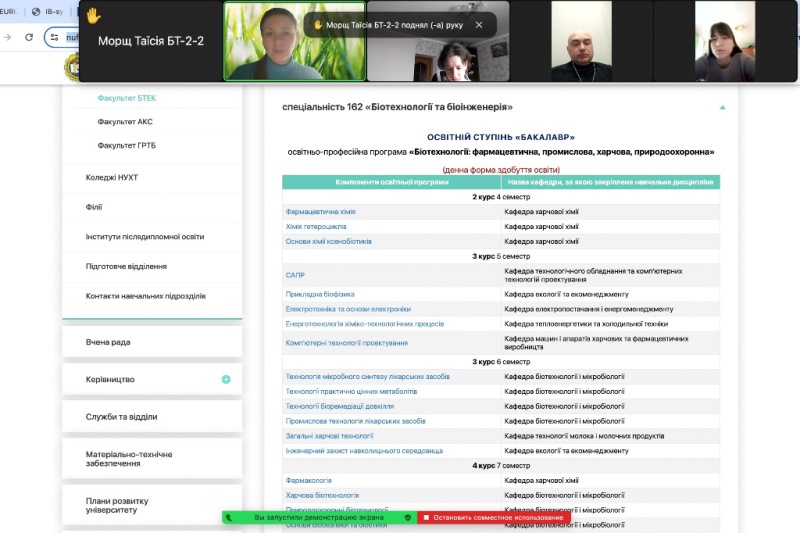Image resolution: width=800 pixels, height=533 pixels.
Task: Open Енерготехнологія хіміко-технологічних процесів link
Action: [x=365, y=324]
